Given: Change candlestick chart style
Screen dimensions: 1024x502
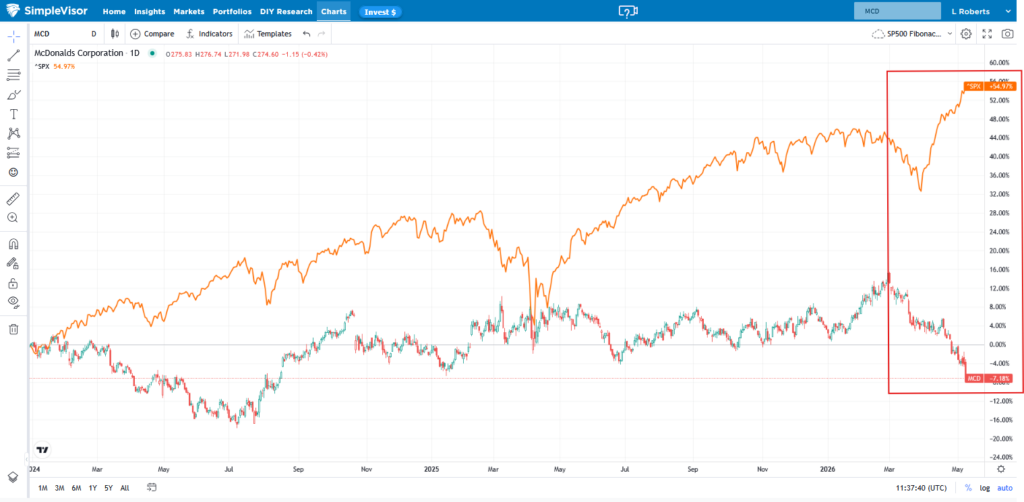Looking at the screenshot, I should pyautogui.click(x=114, y=34).
